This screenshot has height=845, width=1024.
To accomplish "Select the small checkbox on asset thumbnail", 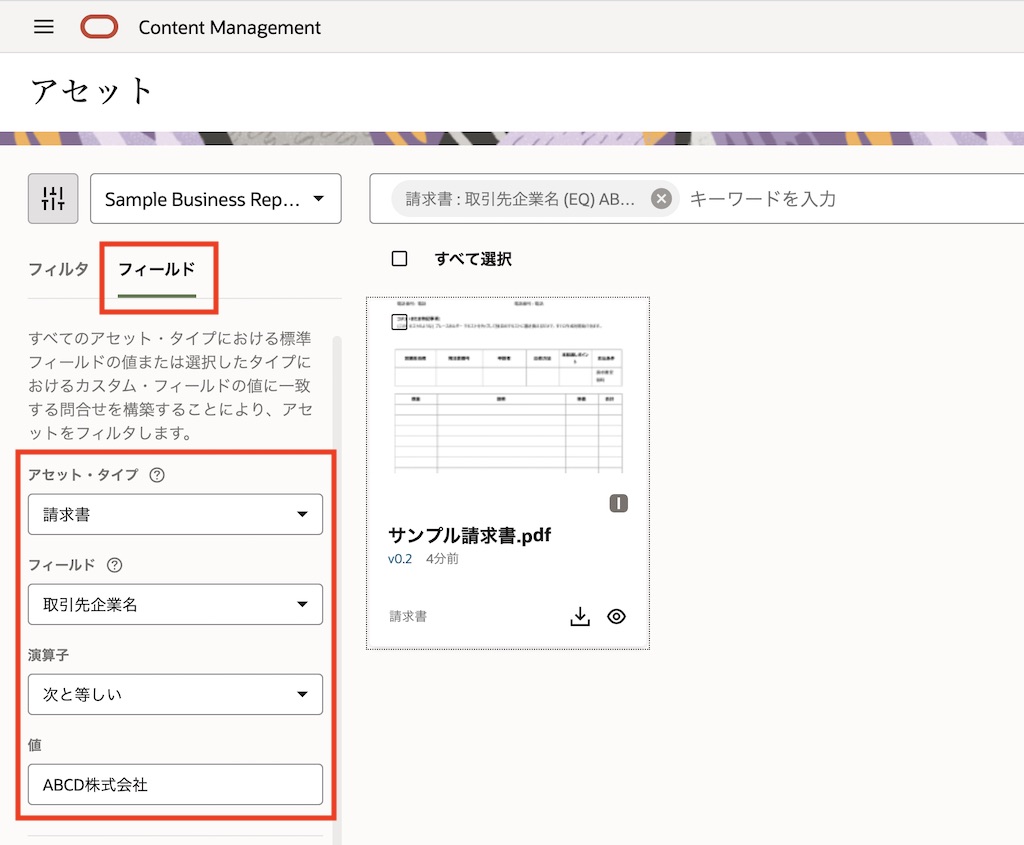I will 400,322.
